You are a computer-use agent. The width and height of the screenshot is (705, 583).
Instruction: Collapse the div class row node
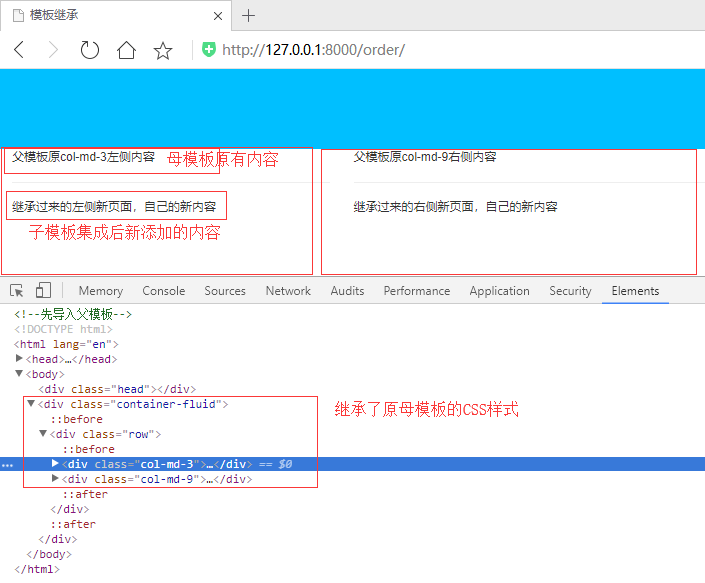point(43,434)
